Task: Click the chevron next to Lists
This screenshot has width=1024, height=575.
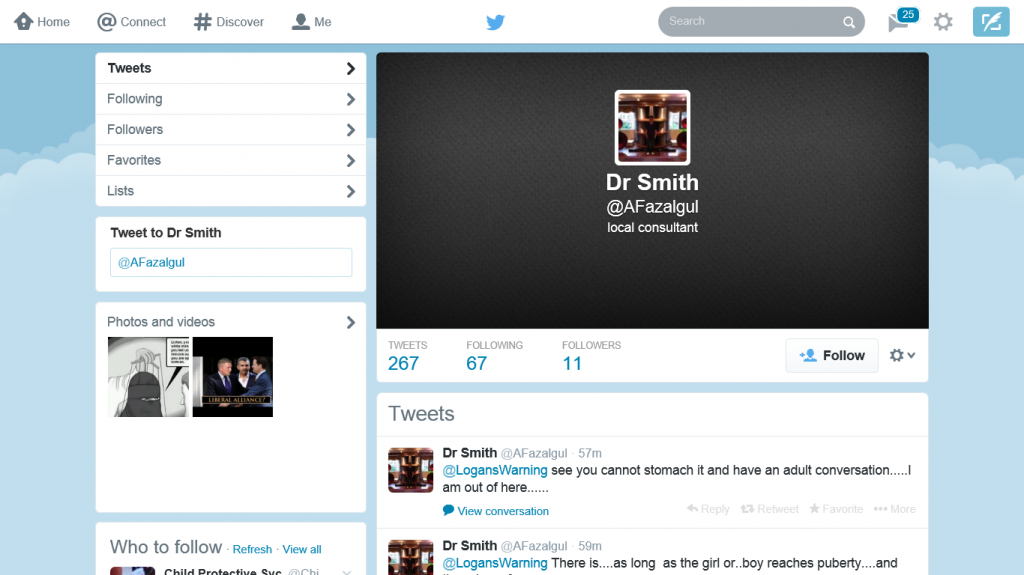Action: click(x=351, y=191)
